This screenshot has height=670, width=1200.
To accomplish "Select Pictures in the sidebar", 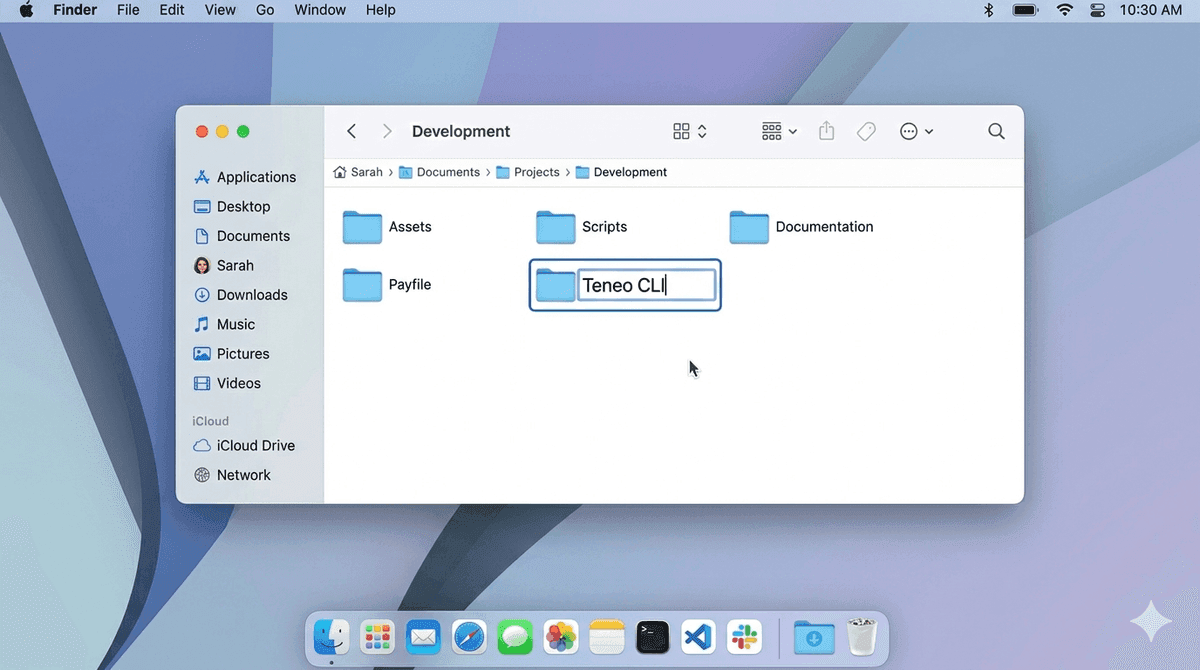I will pyautogui.click(x=242, y=353).
